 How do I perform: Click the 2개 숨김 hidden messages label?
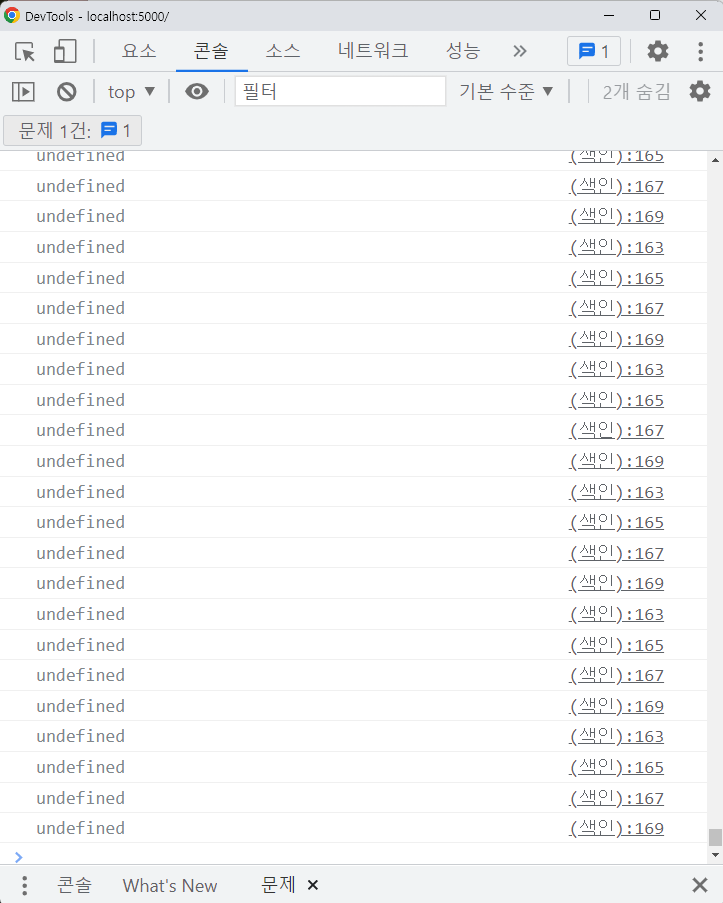636,92
